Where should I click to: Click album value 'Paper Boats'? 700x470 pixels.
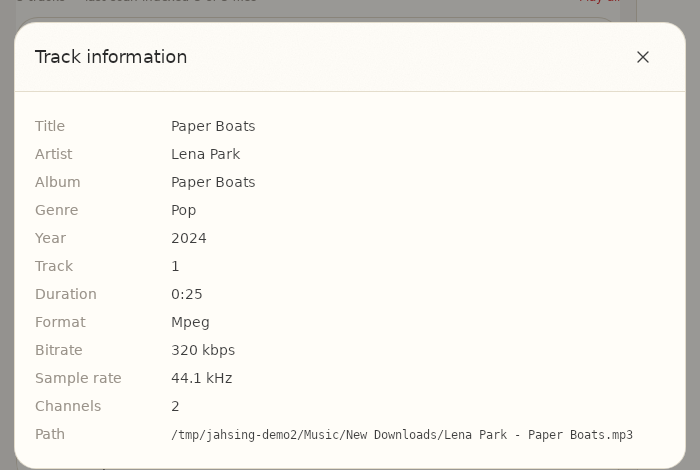(x=213, y=182)
